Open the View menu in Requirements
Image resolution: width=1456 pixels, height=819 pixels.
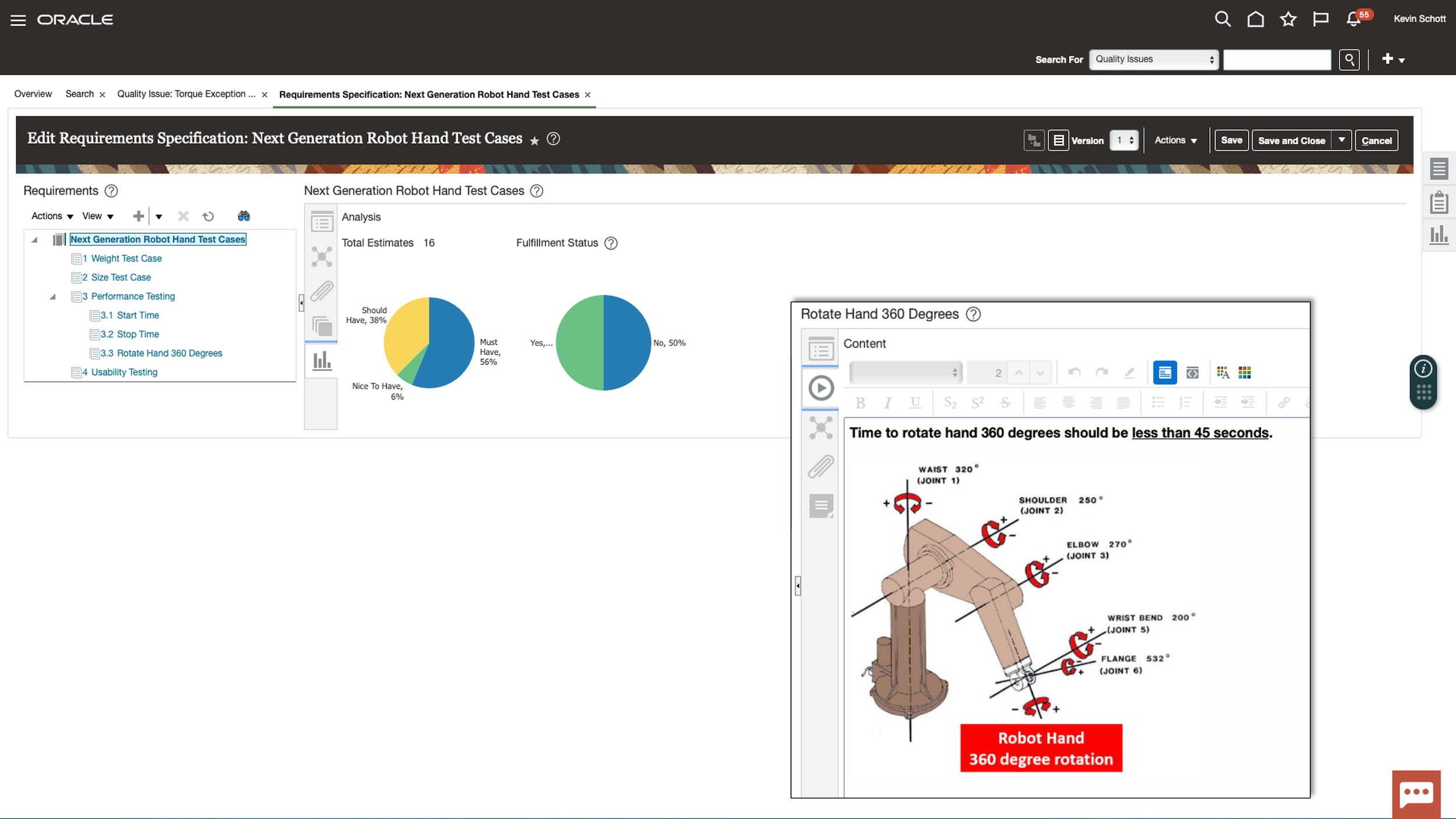coord(97,216)
